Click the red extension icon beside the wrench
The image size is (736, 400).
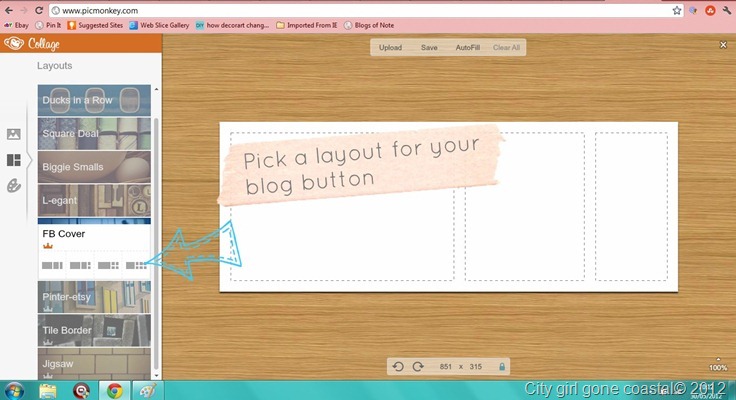(710, 10)
